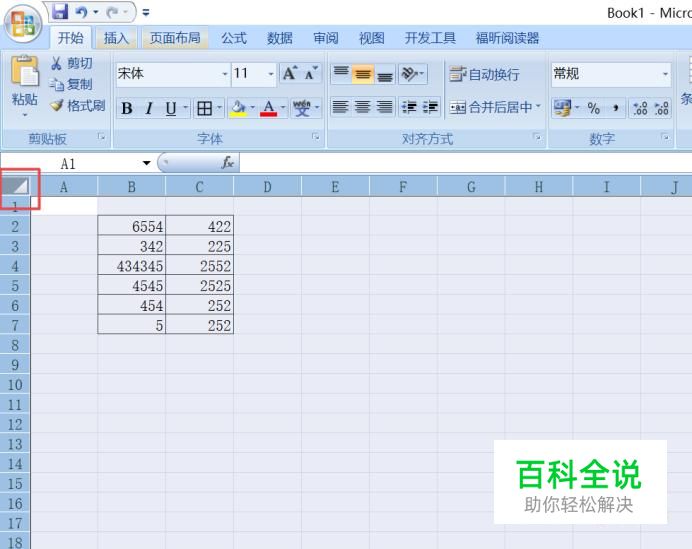The image size is (692, 549).
Task: Apply the percent style
Action: [x=594, y=108]
